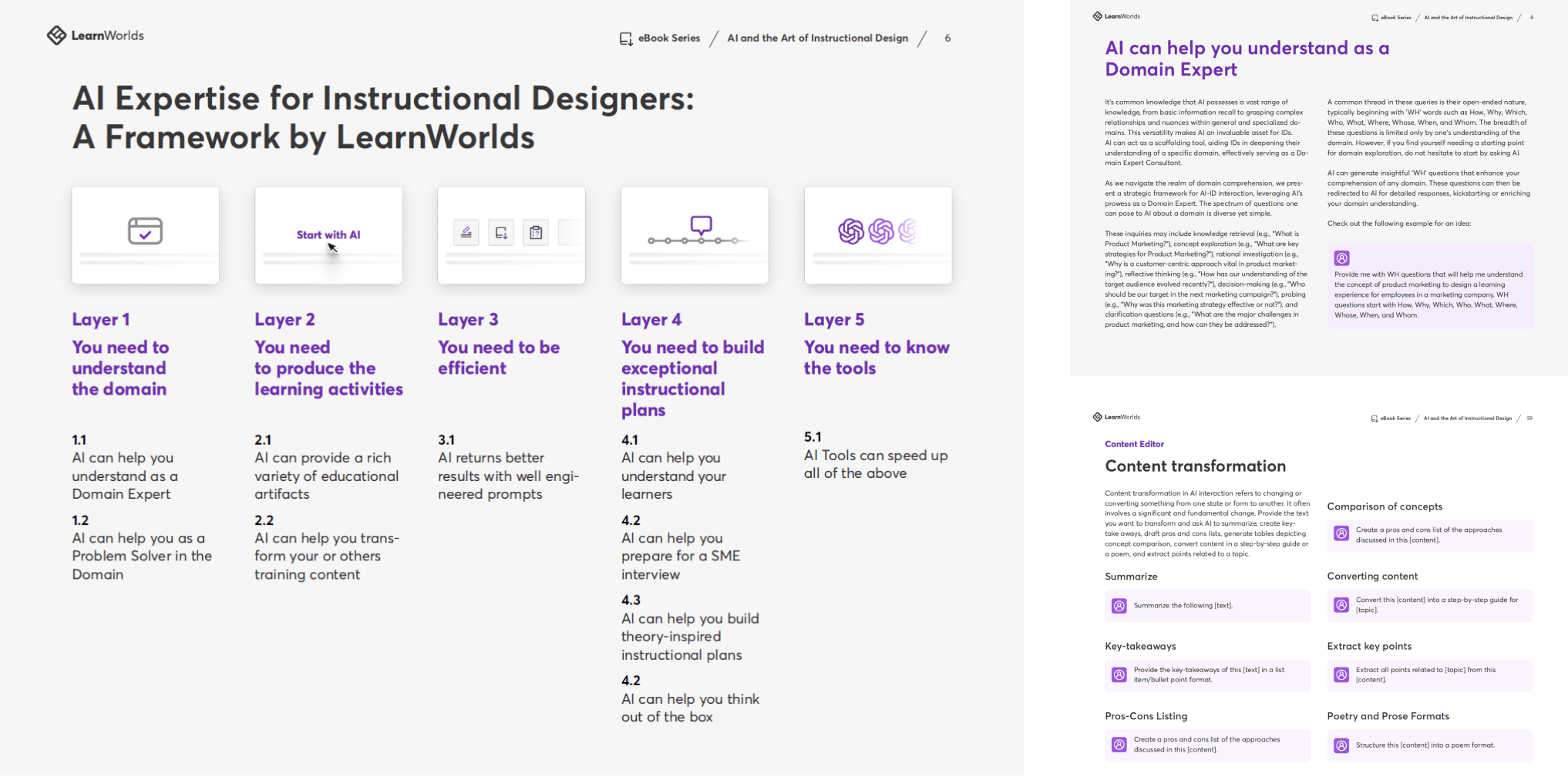1568x777 pixels.
Task: Click the ChatGPT avatar in the WH questions example
Action: tap(1342, 258)
